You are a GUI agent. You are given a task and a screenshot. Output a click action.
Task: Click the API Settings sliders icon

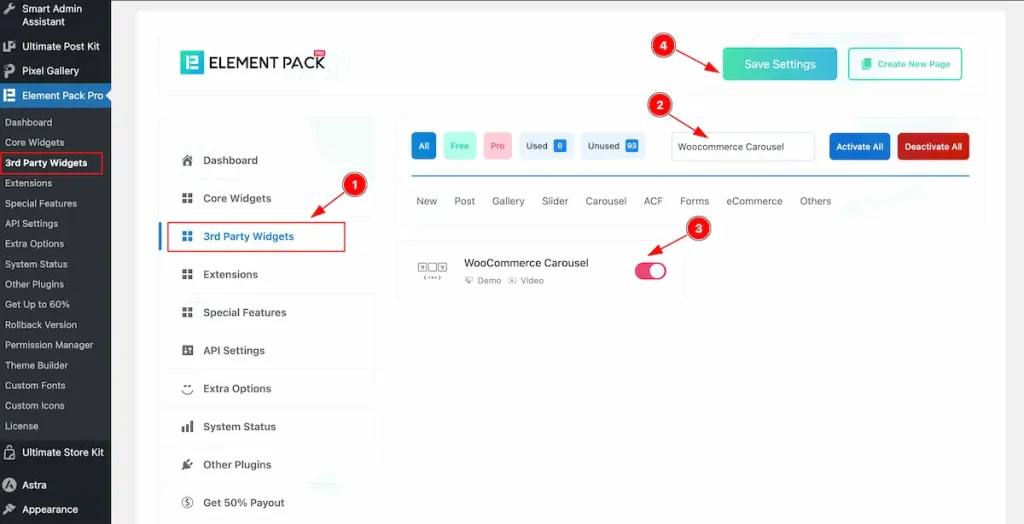[x=187, y=350]
